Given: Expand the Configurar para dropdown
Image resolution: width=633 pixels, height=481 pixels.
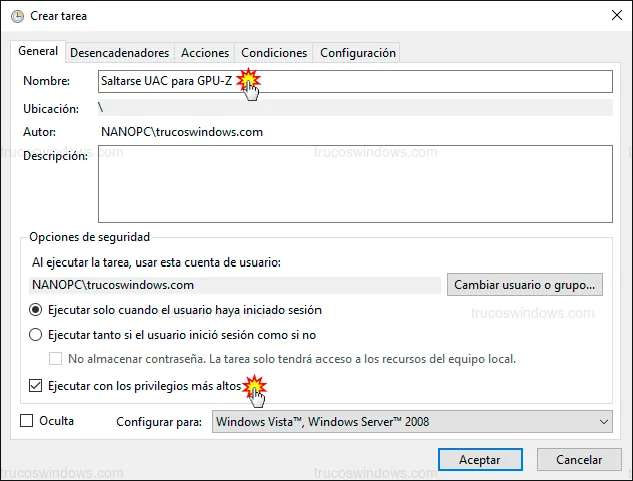Looking at the screenshot, I should (x=412, y=422).
